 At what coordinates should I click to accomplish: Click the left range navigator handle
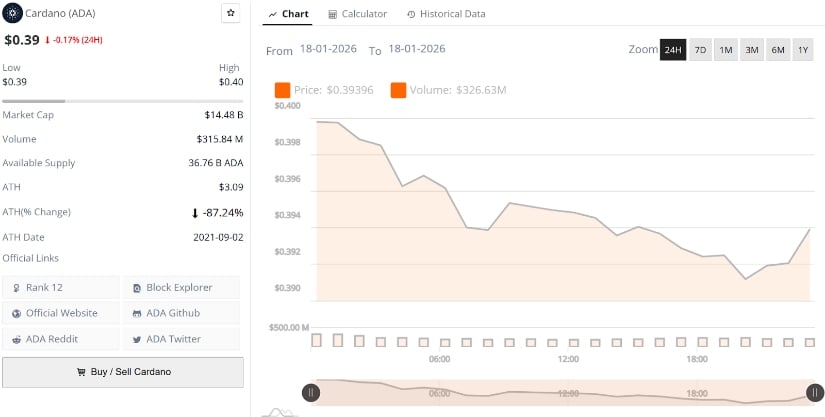tap(311, 393)
